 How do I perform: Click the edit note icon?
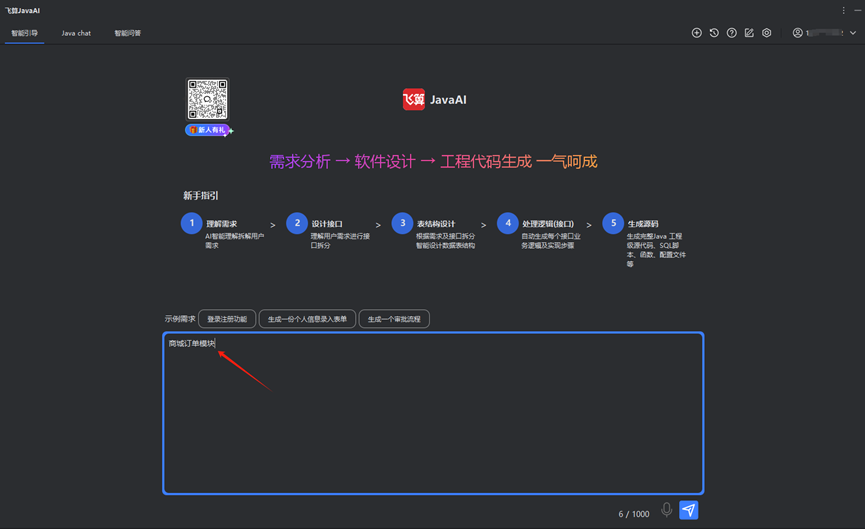[x=749, y=33]
